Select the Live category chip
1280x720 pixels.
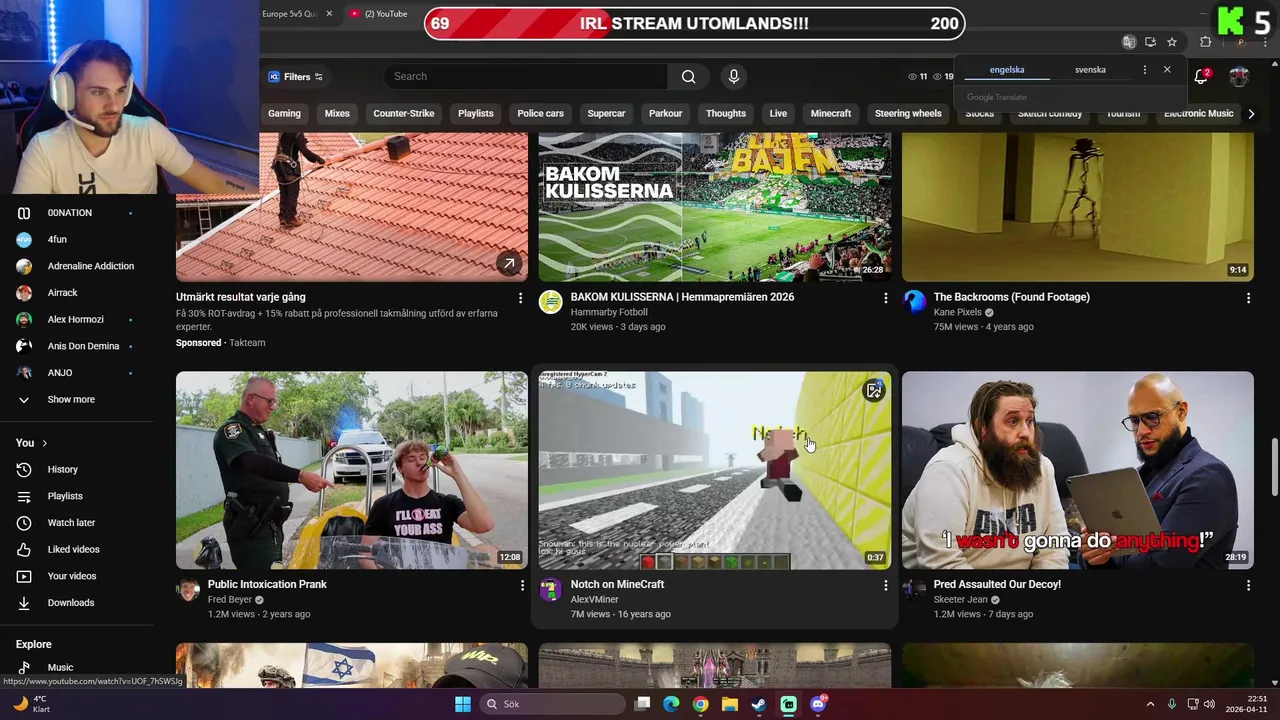pos(778,114)
